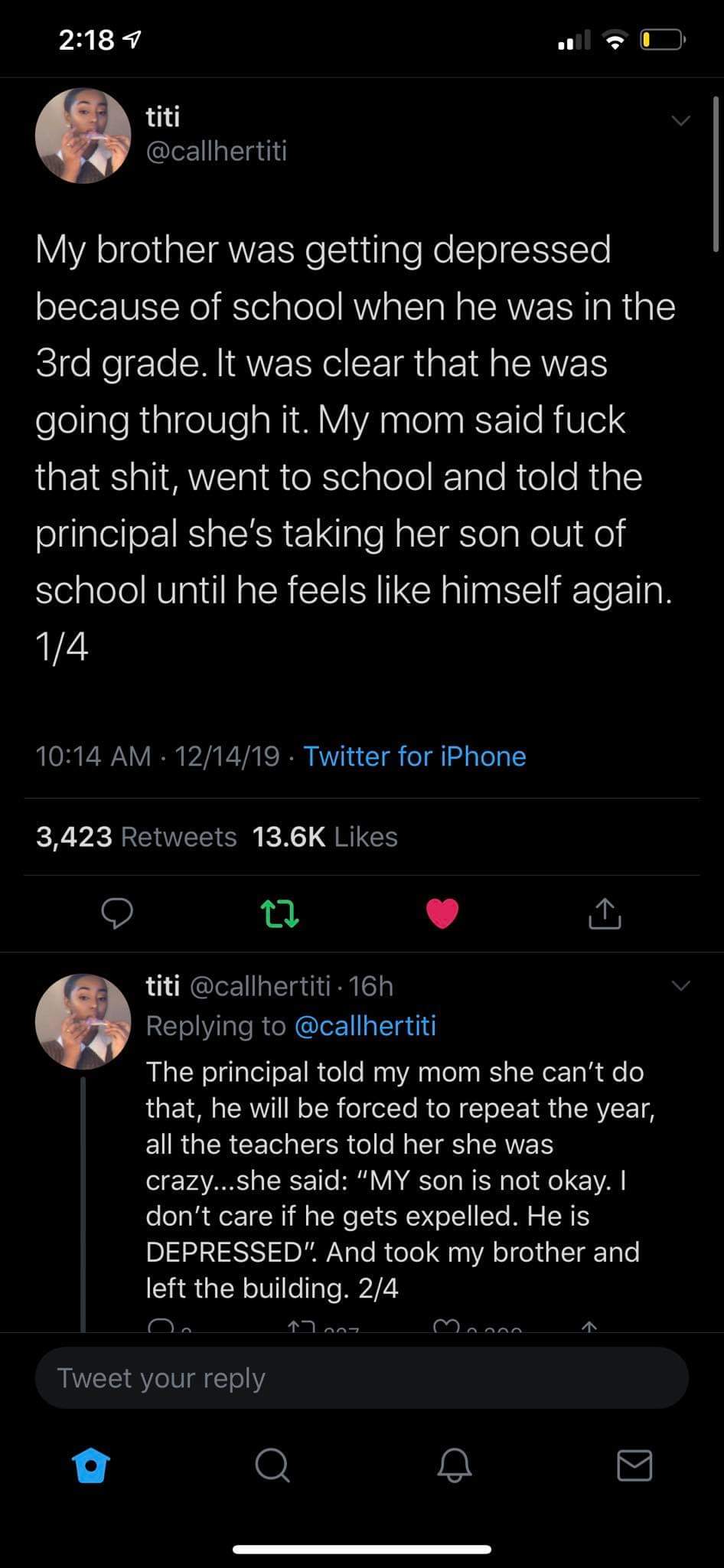Screen dimensions: 724x1568
Task: Open titi's profile picture on main tweet
Action: (x=83, y=136)
